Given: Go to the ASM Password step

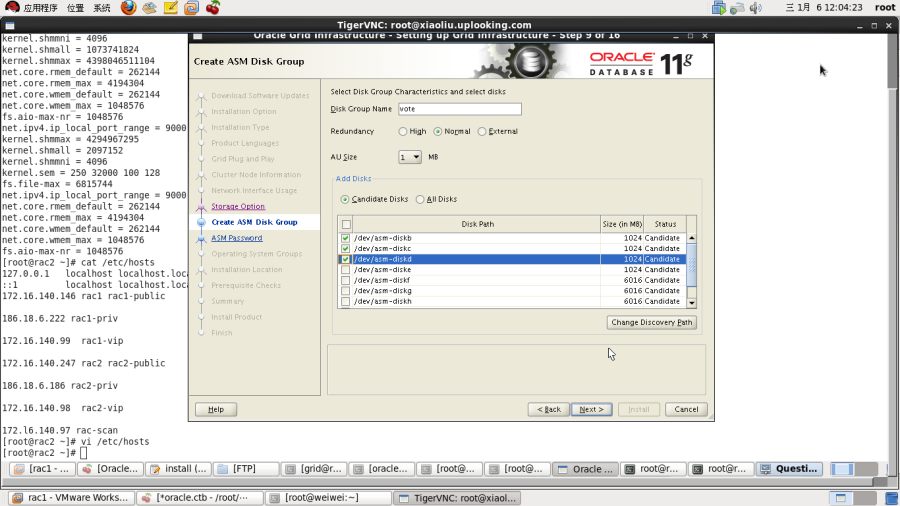Looking at the screenshot, I should click(x=236, y=238).
